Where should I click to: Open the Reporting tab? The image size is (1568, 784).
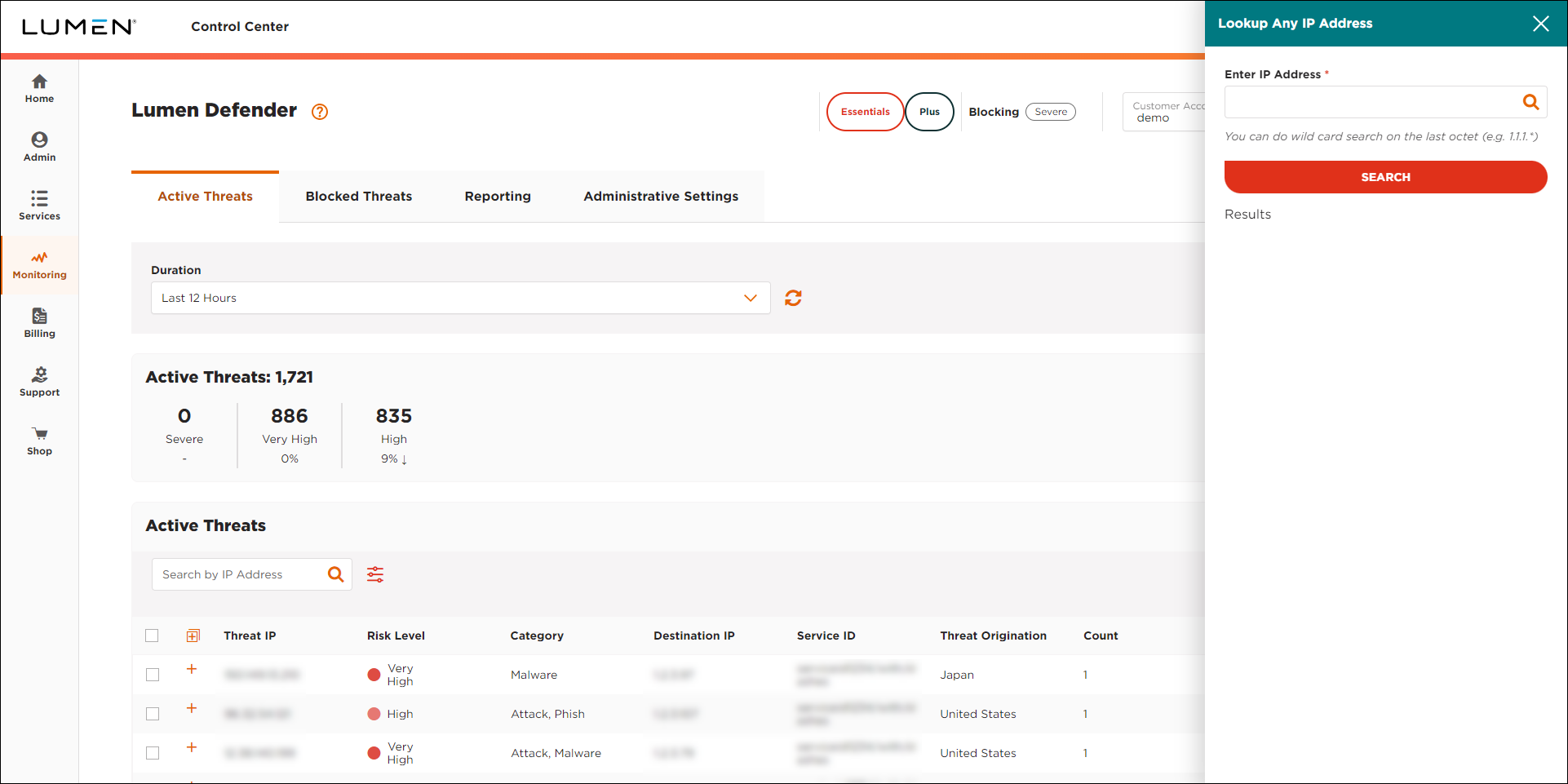pyautogui.click(x=498, y=197)
